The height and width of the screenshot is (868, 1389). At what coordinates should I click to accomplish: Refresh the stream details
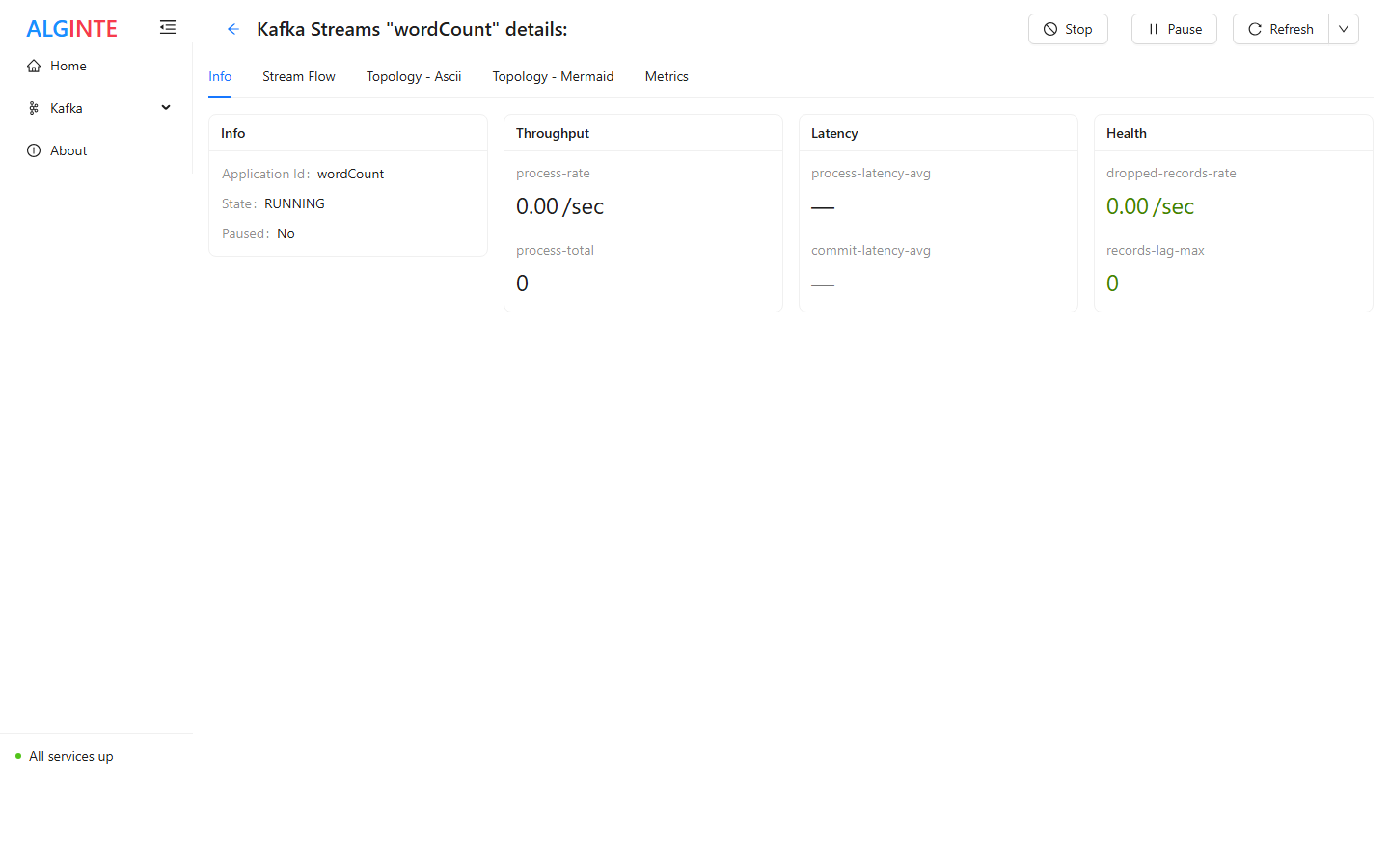[x=1281, y=29]
